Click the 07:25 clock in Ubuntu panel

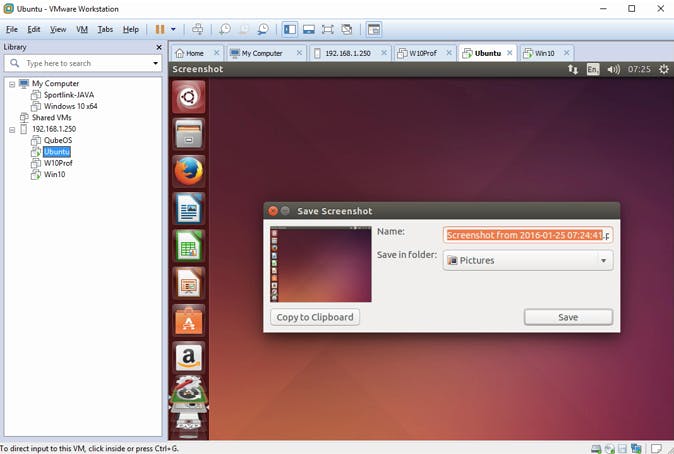pos(639,69)
